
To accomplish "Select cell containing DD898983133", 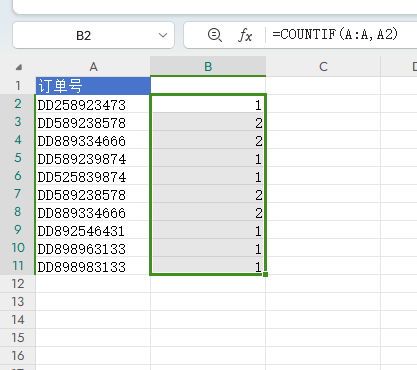I will click(x=93, y=266).
